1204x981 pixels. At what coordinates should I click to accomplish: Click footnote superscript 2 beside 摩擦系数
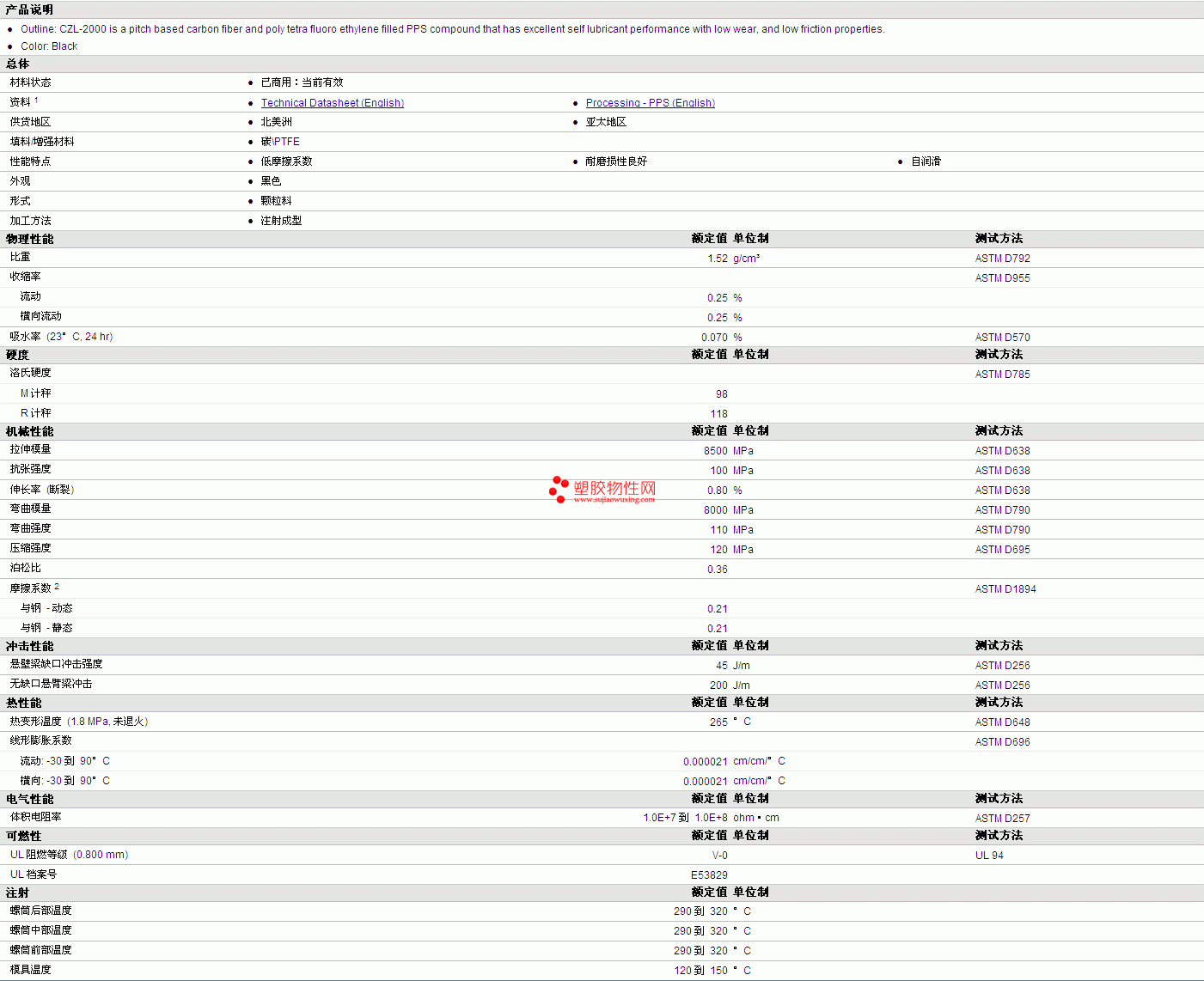pos(57,587)
